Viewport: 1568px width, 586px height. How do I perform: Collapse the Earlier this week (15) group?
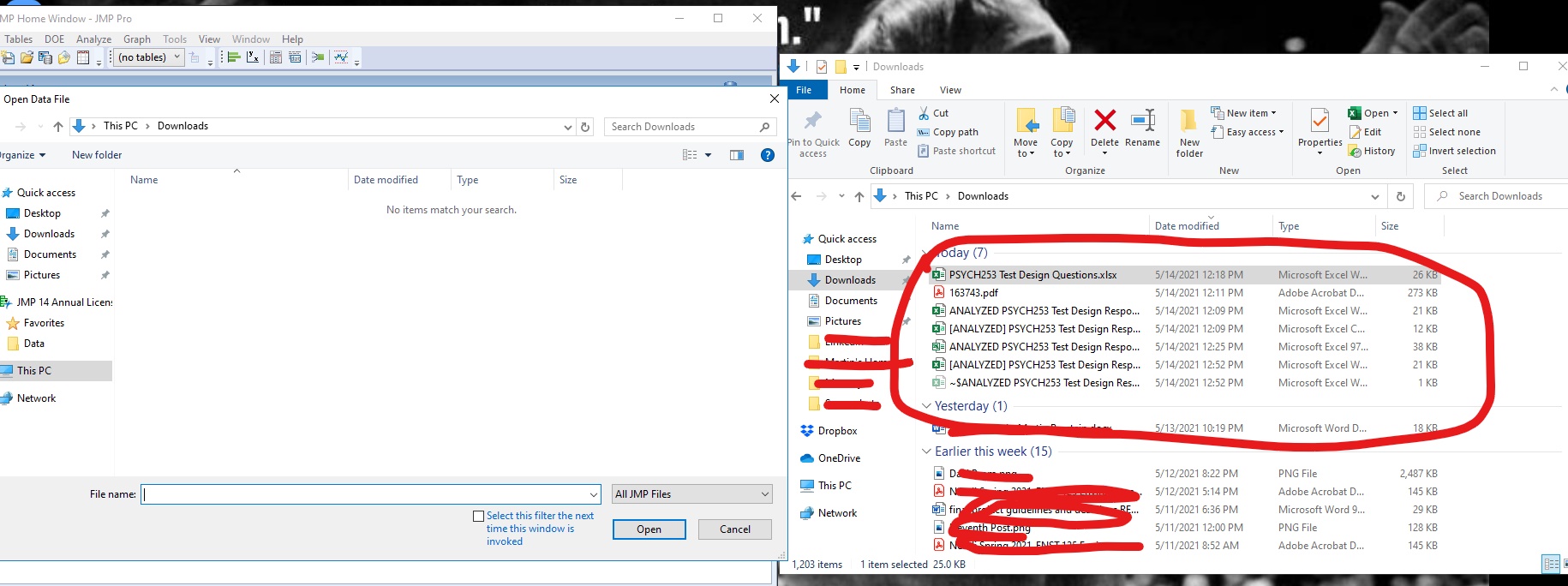point(926,451)
